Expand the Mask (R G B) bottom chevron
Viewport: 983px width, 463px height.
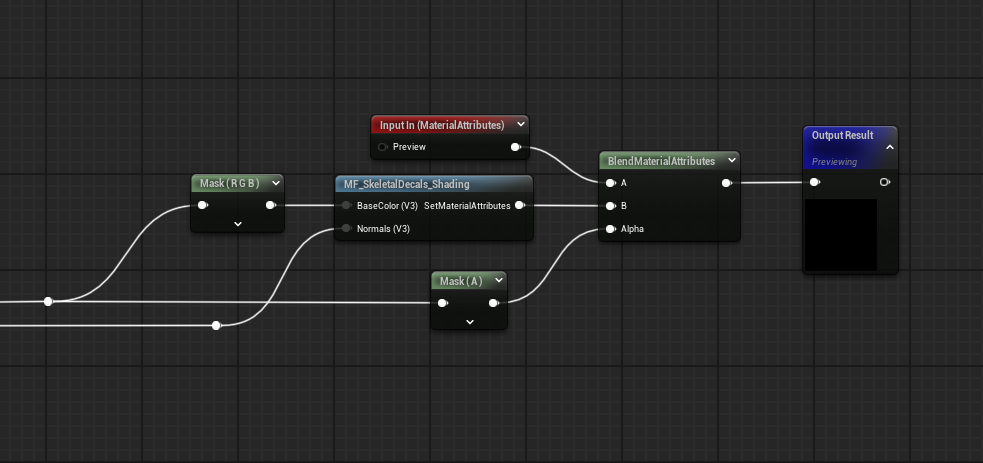238,224
